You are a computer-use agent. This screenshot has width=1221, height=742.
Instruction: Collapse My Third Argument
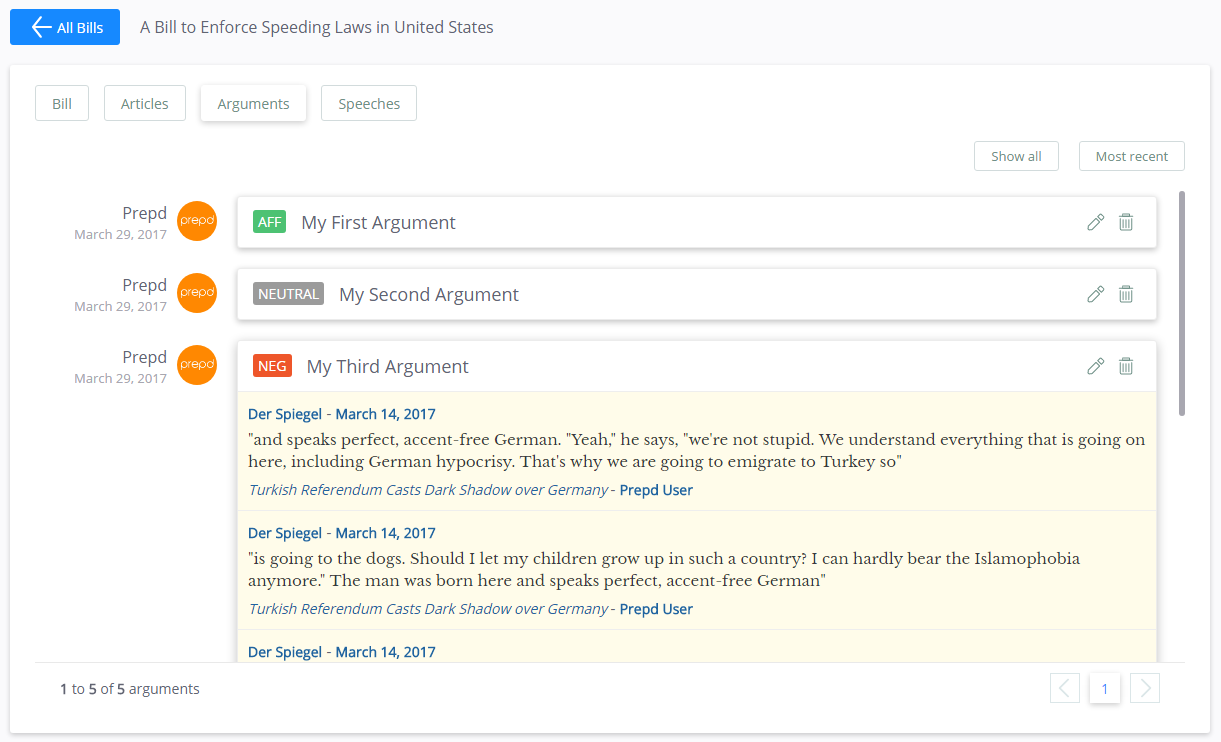(x=696, y=366)
